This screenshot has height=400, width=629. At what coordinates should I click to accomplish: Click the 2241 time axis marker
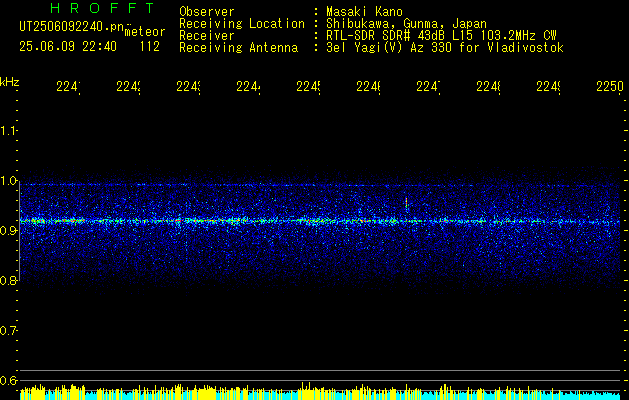68,87
